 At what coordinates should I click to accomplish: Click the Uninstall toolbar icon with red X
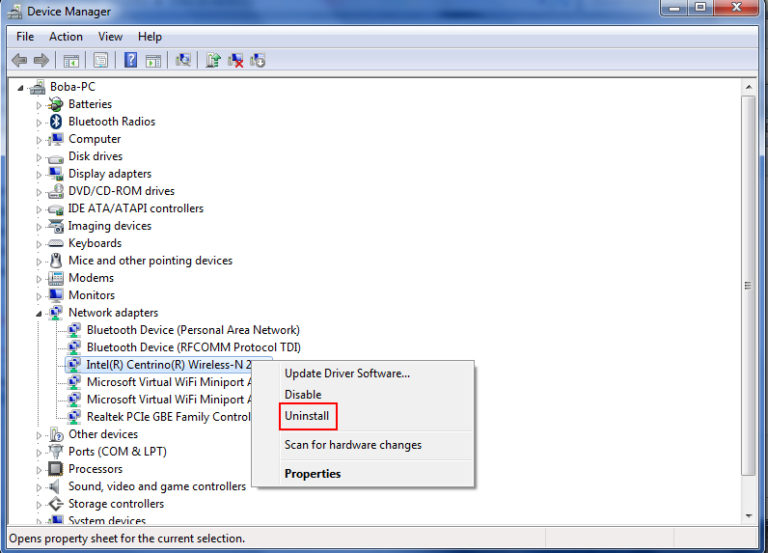235,60
